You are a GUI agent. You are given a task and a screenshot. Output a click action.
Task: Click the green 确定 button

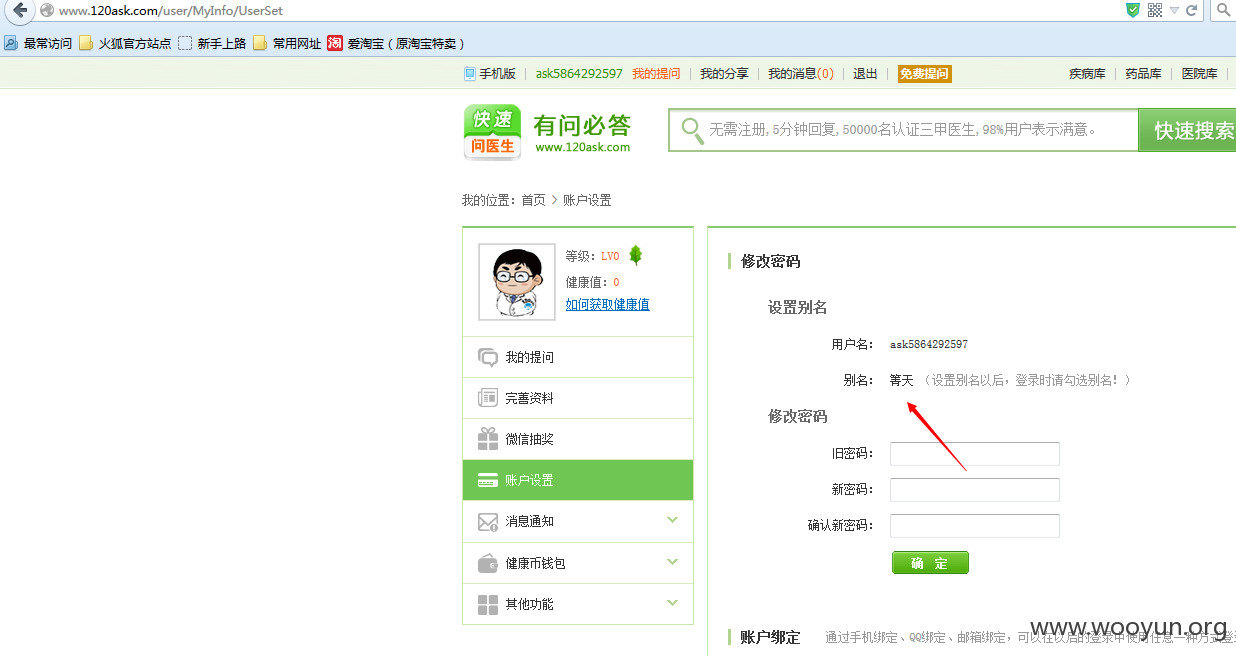(x=930, y=563)
